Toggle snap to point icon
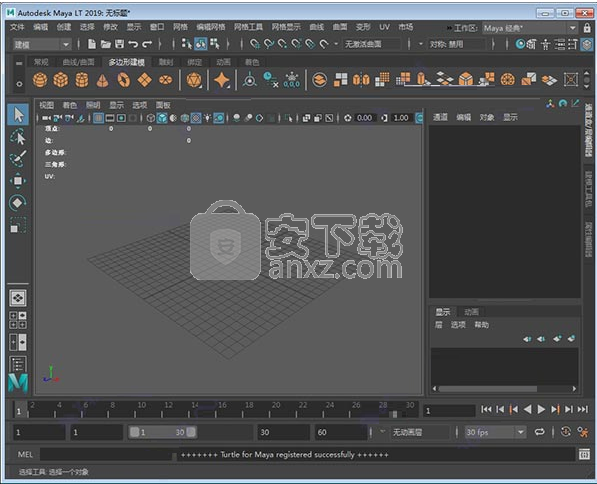 [283, 44]
